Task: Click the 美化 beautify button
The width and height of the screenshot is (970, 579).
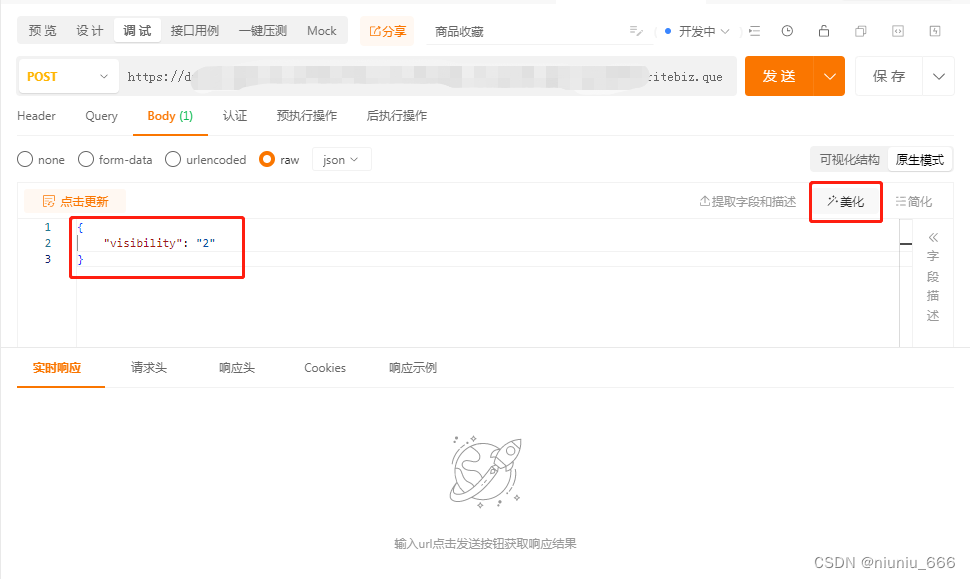Action: pyautogui.click(x=846, y=202)
